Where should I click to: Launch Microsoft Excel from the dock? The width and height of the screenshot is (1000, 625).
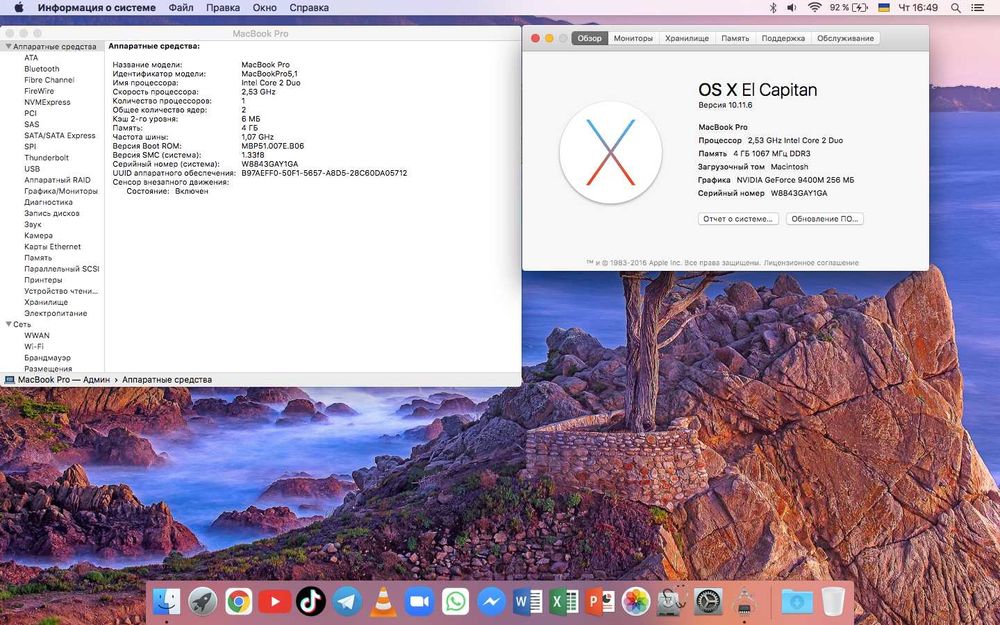pos(564,601)
